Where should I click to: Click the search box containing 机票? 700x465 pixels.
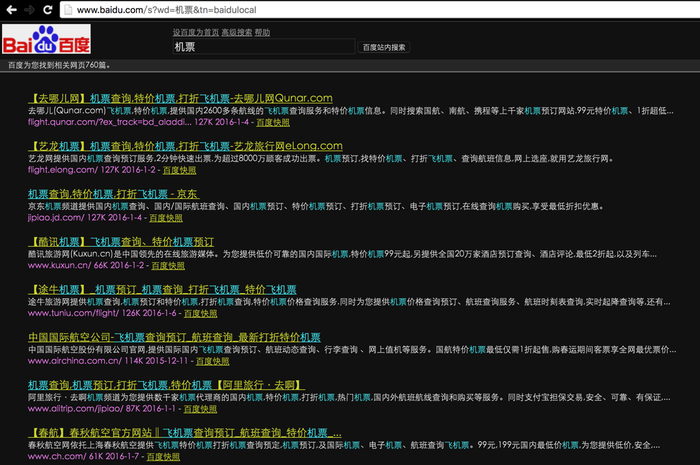[x=263, y=47]
